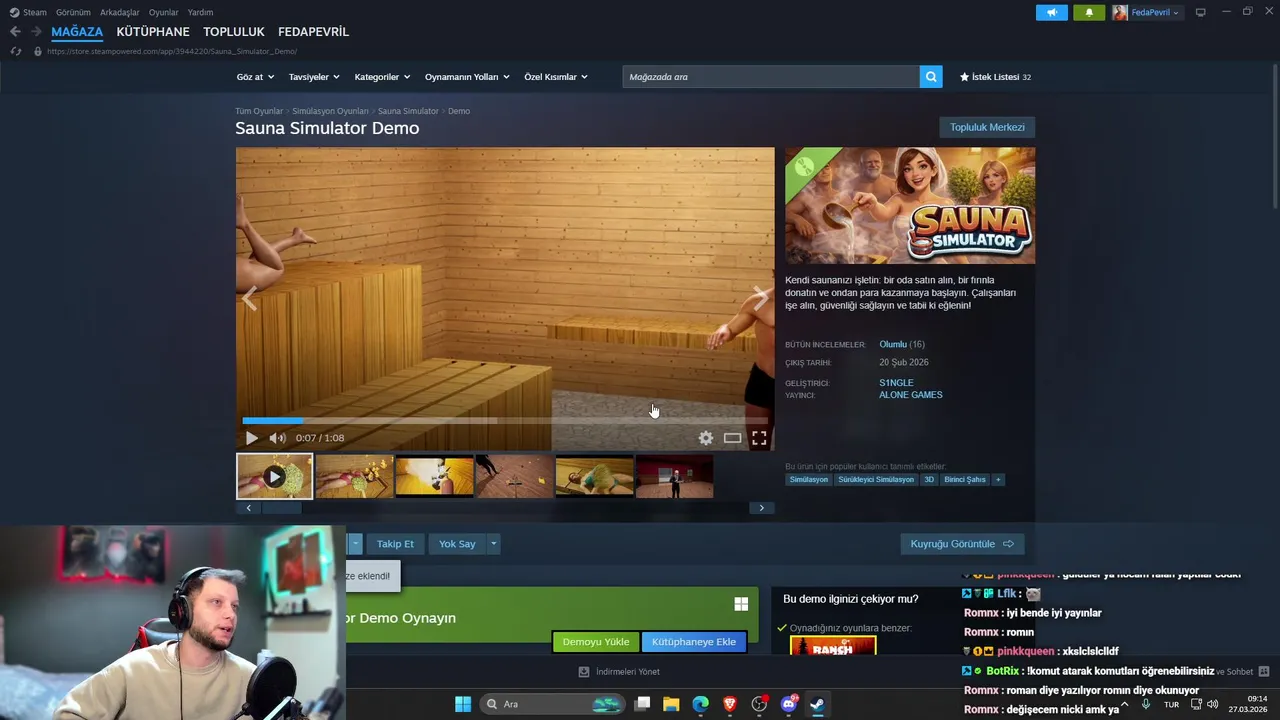The height and width of the screenshot is (720, 1280).
Task: Click the Topluluk Merkezi button
Action: pyautogui.click(x=987, y=127)
